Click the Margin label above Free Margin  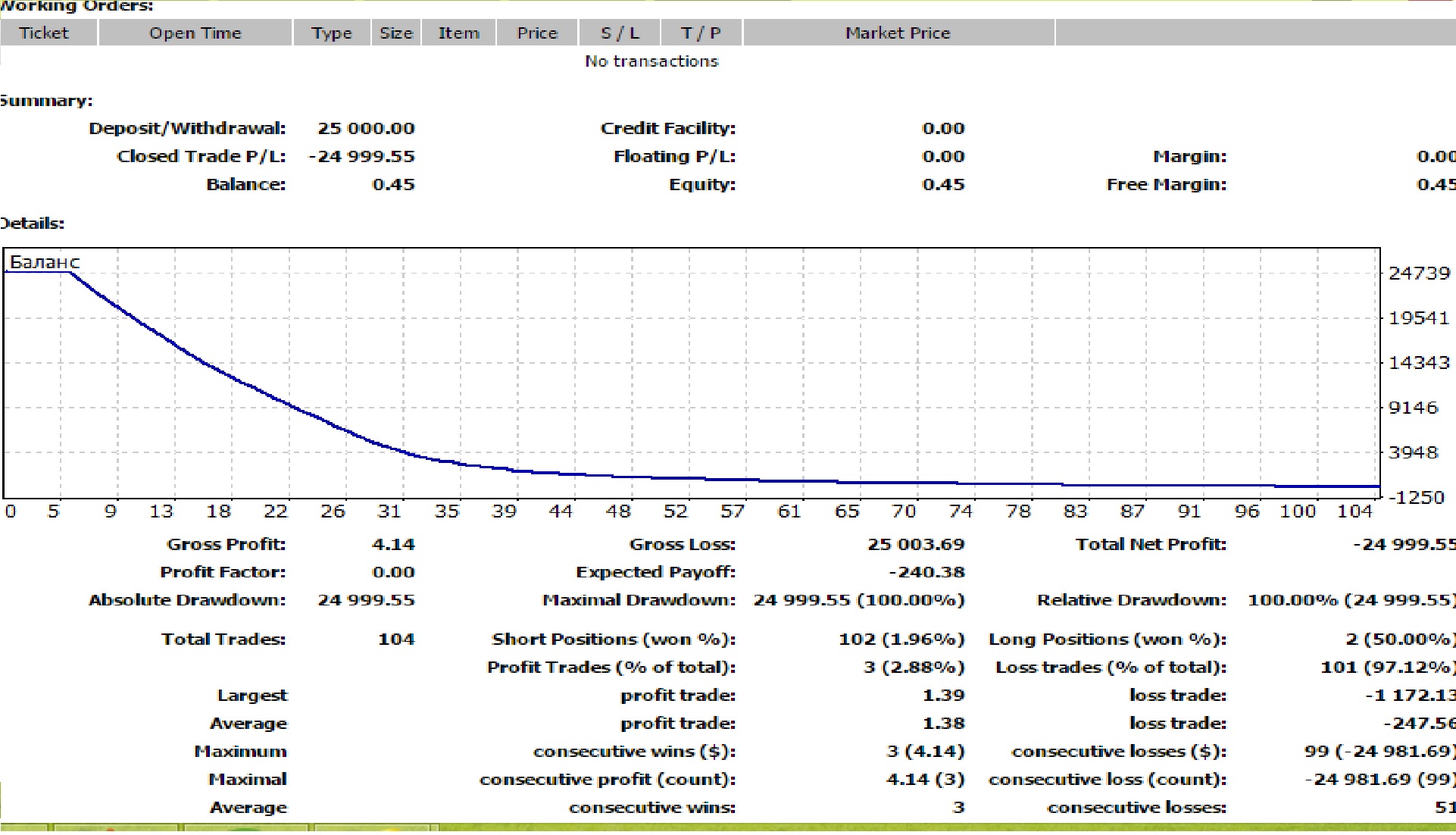[x=1190, y=156]
